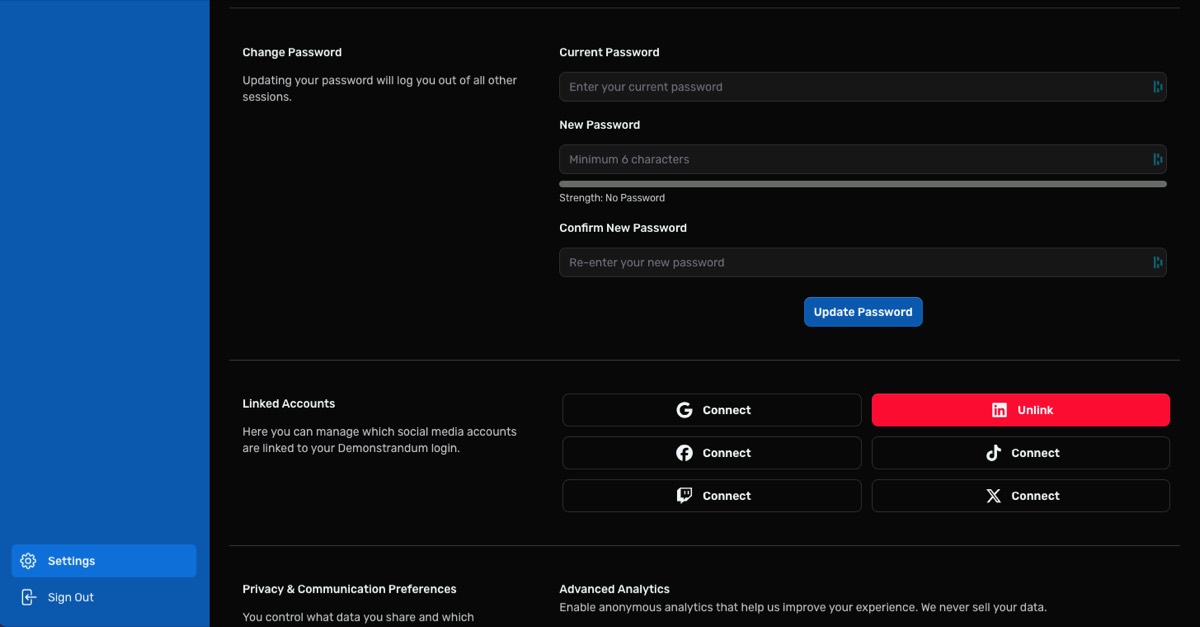Click the X logo icon
The height and width of the screenshot is (627, 1200).
993,496
